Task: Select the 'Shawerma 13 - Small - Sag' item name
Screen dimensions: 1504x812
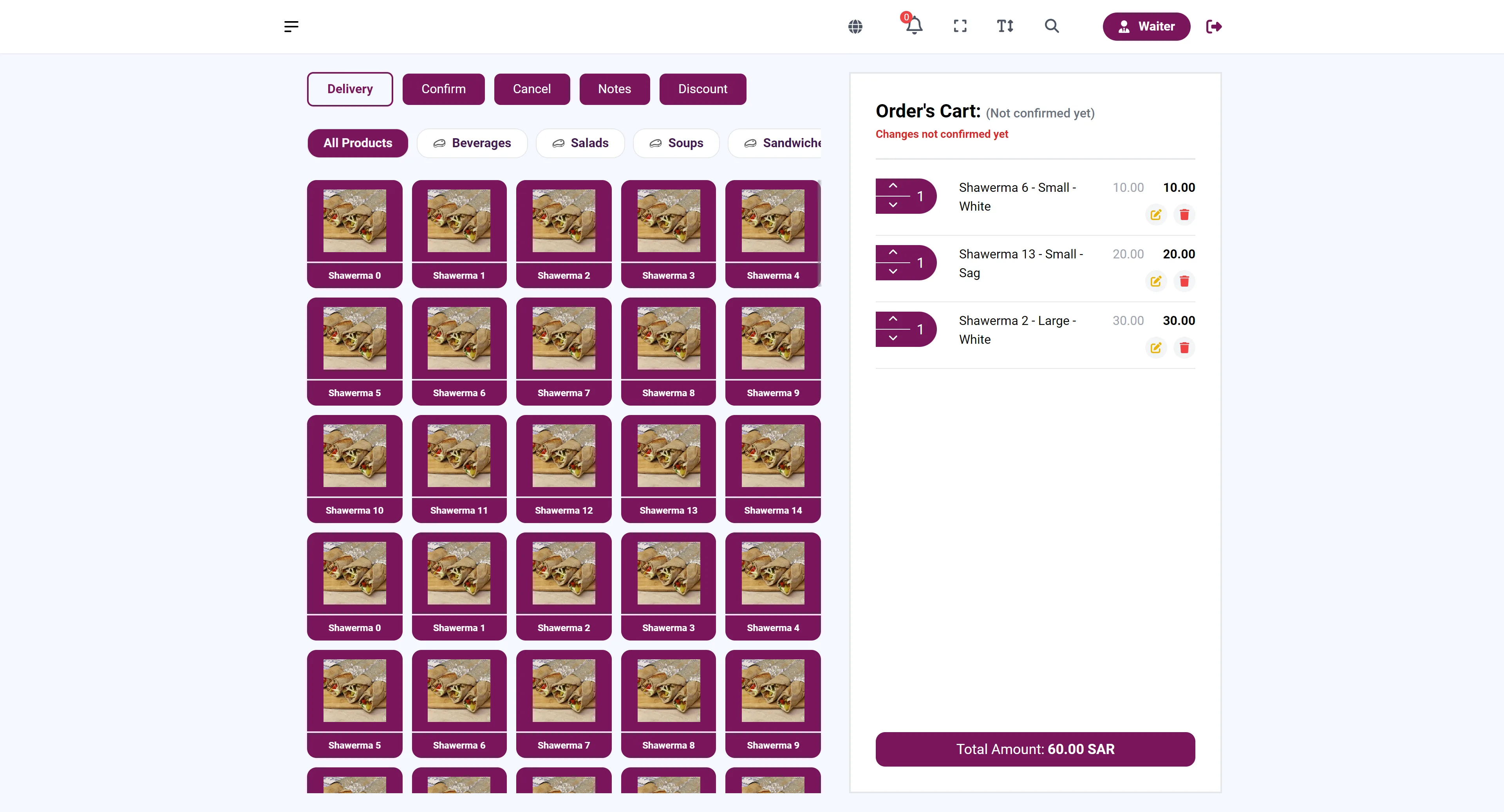Action: 1021,263
